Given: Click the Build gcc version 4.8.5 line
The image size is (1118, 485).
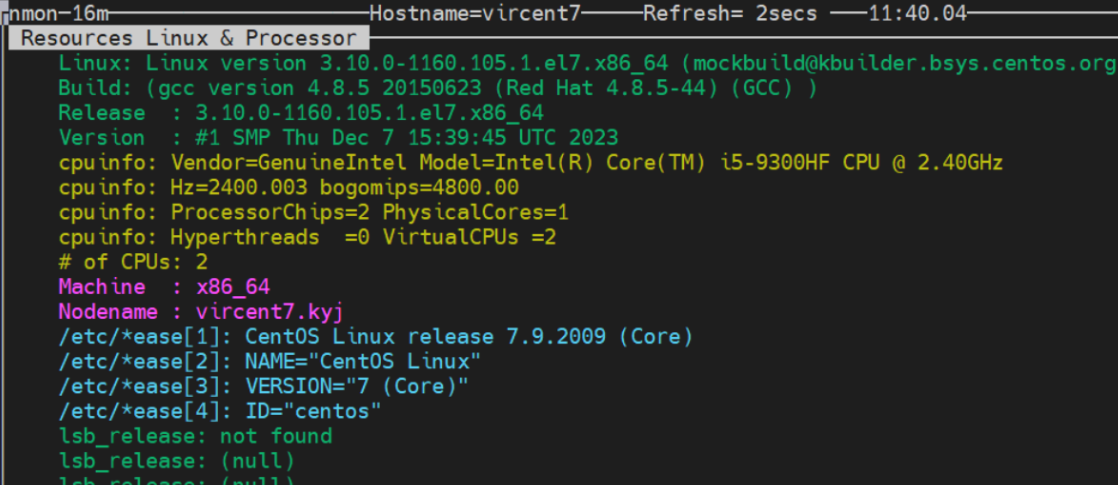Looking at the screenshot, I should pyautogui.click(x=437, y=88).
